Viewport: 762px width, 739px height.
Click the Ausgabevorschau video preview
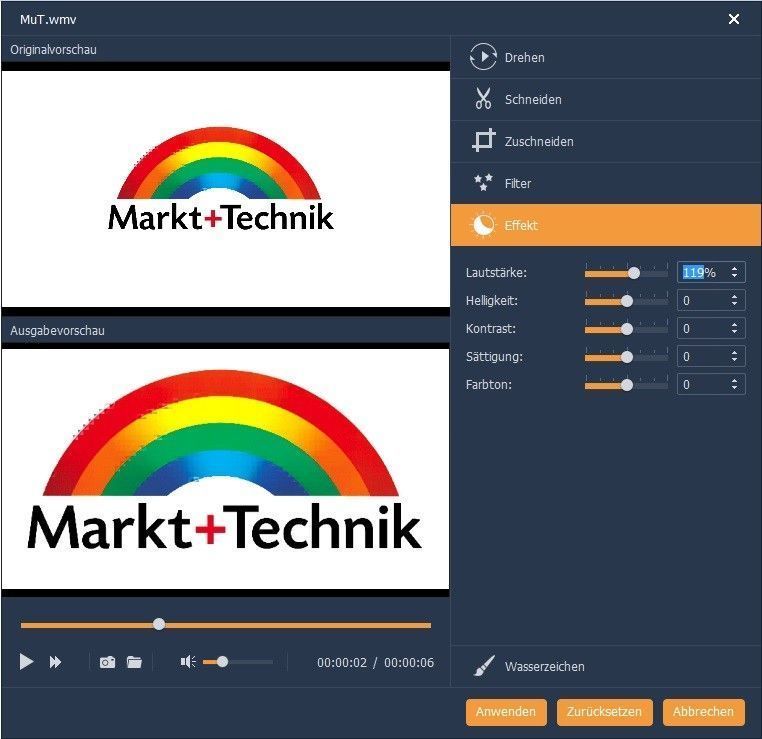[225, 469]
